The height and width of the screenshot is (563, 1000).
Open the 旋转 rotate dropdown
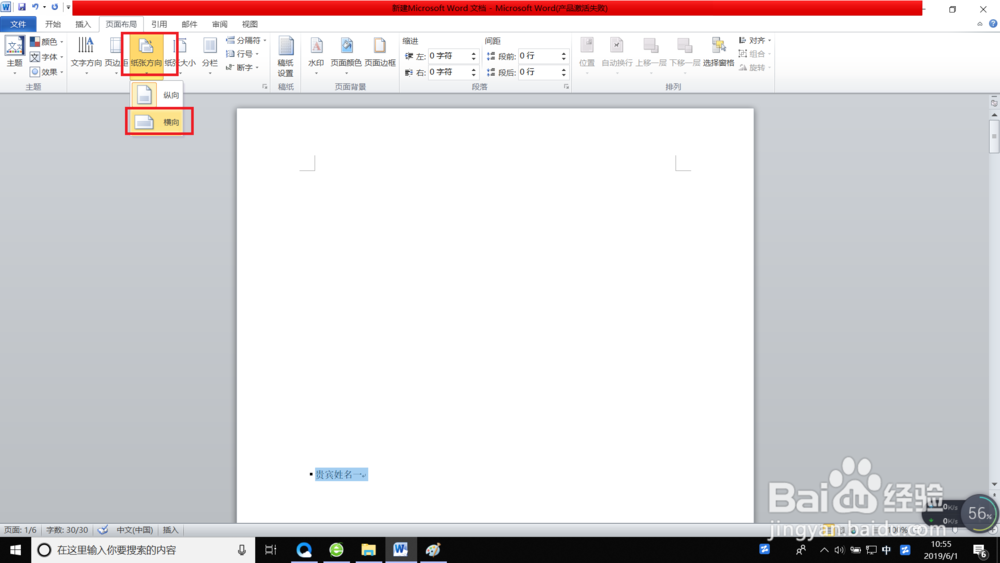(754, 68)
